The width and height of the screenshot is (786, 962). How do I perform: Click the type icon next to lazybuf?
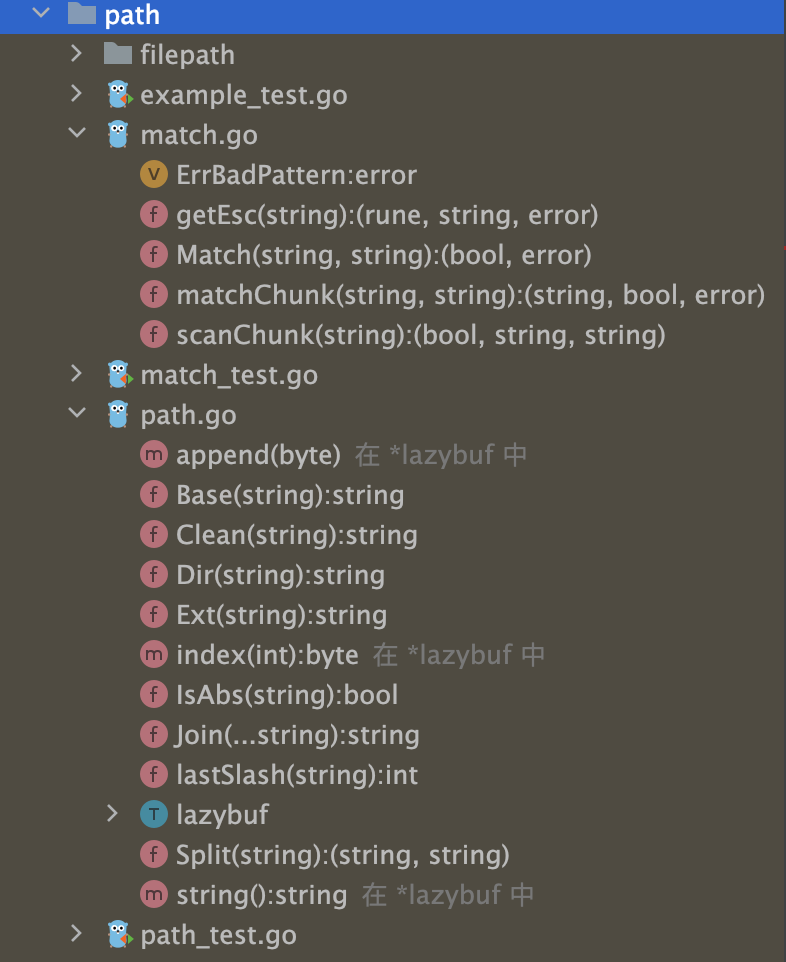[153, 815]
